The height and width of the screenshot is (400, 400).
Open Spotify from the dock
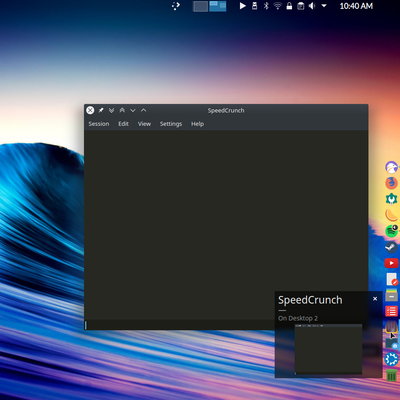click(x=391, y=231)
